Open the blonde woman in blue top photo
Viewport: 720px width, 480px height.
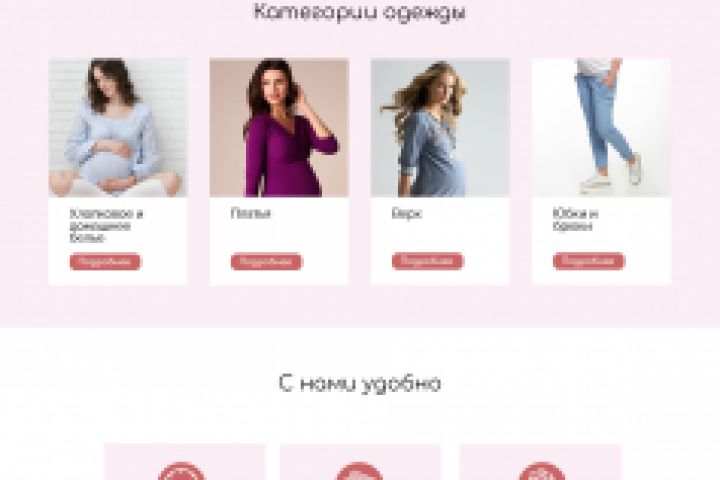440,128
